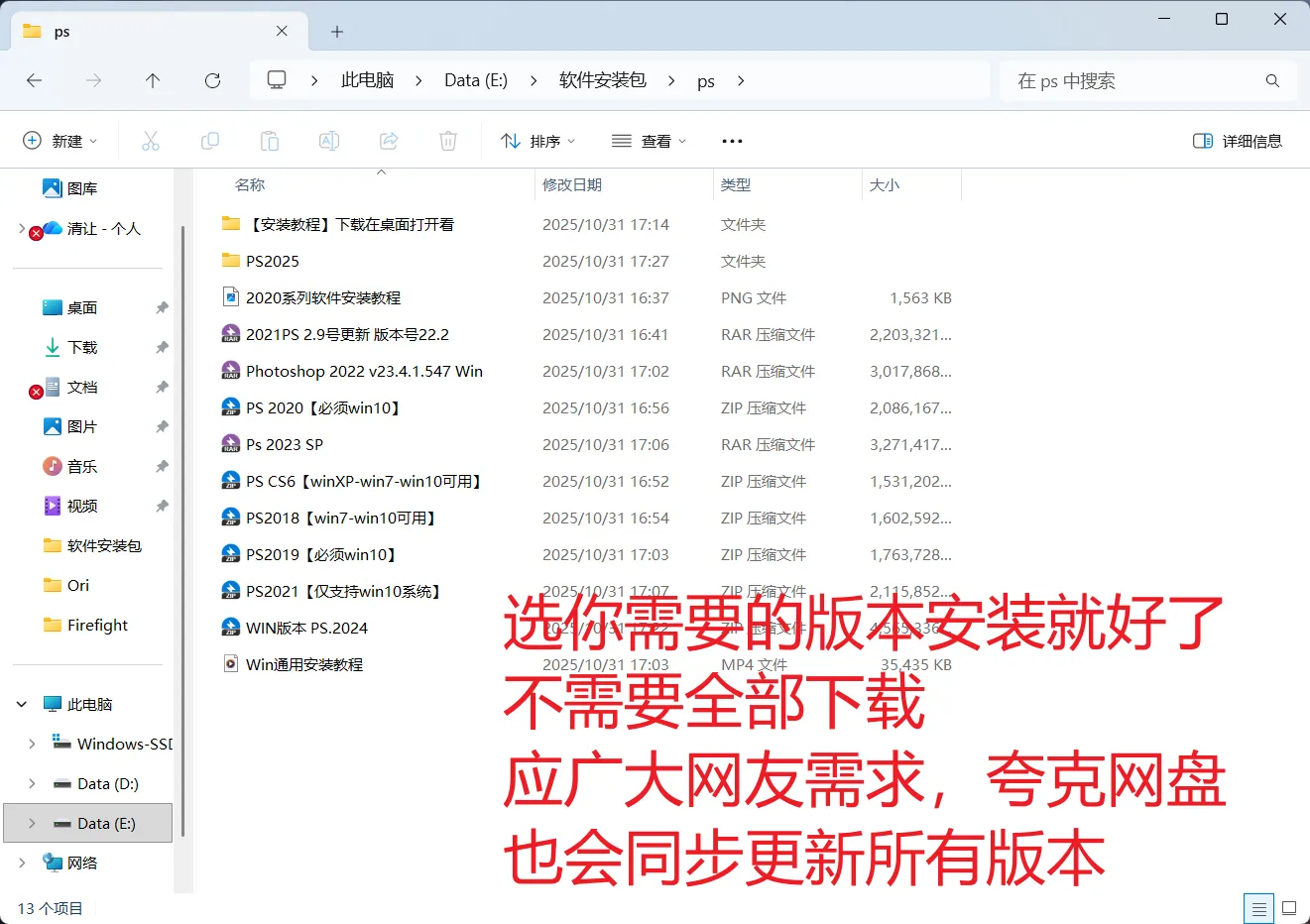Click the Rename icon in toolbar
This screenshot has height=924, width=1310.
pyautogui.click(x=329, y=141)
